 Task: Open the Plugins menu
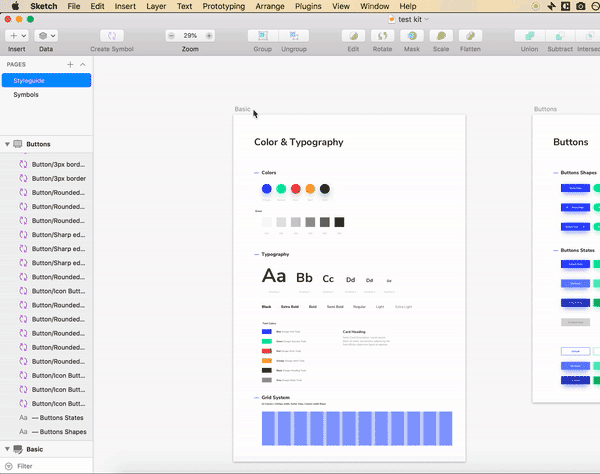point(309,6)
